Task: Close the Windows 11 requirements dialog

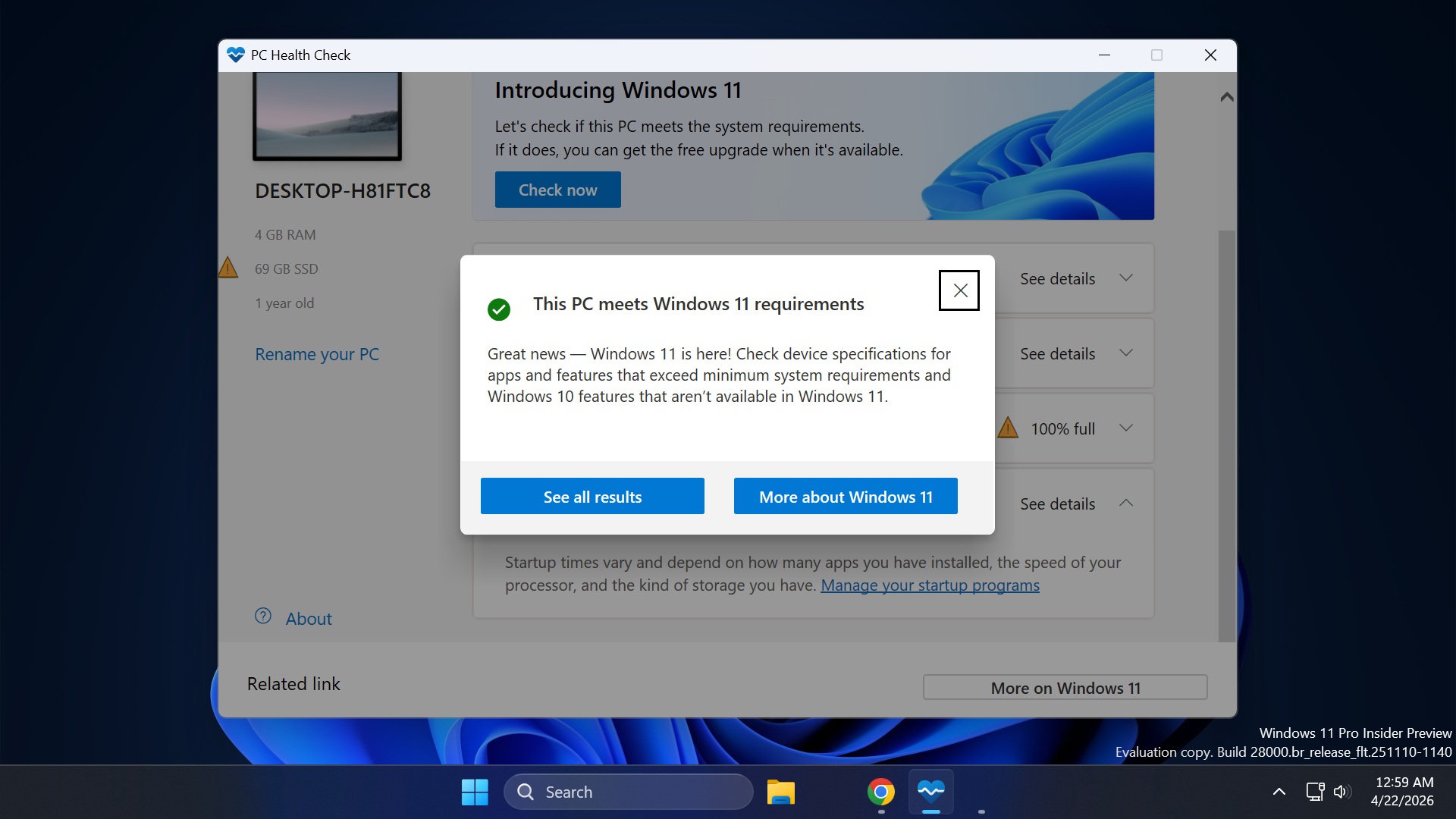Action: [959, 290]
